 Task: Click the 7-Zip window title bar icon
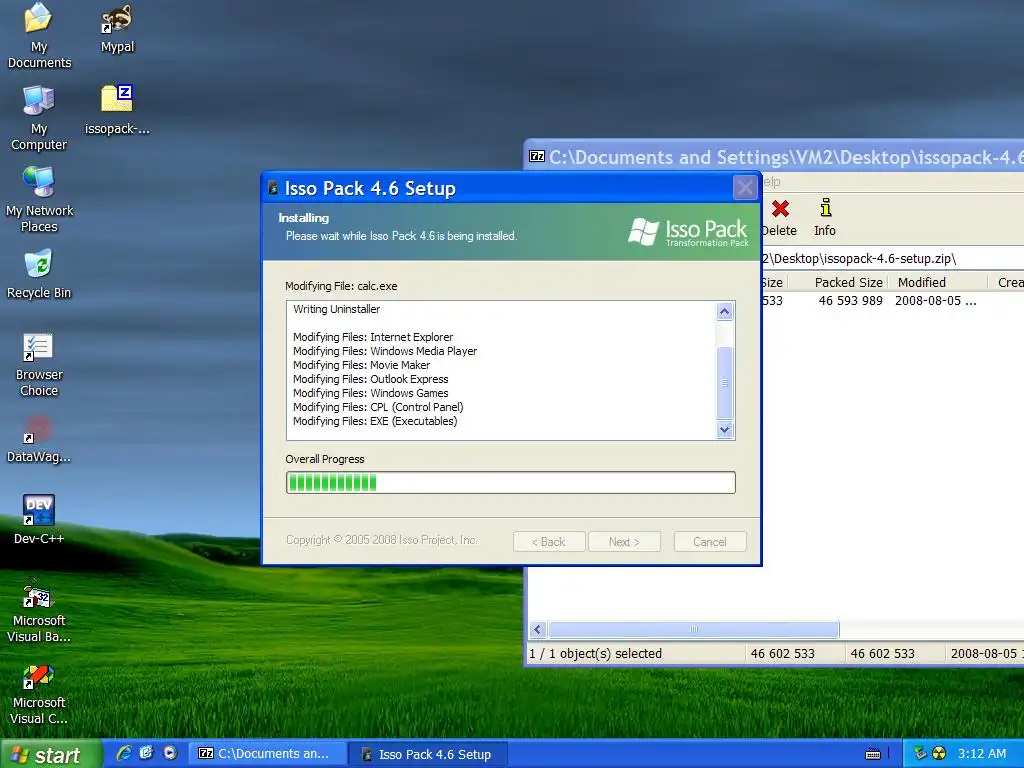tap(537, 157)
